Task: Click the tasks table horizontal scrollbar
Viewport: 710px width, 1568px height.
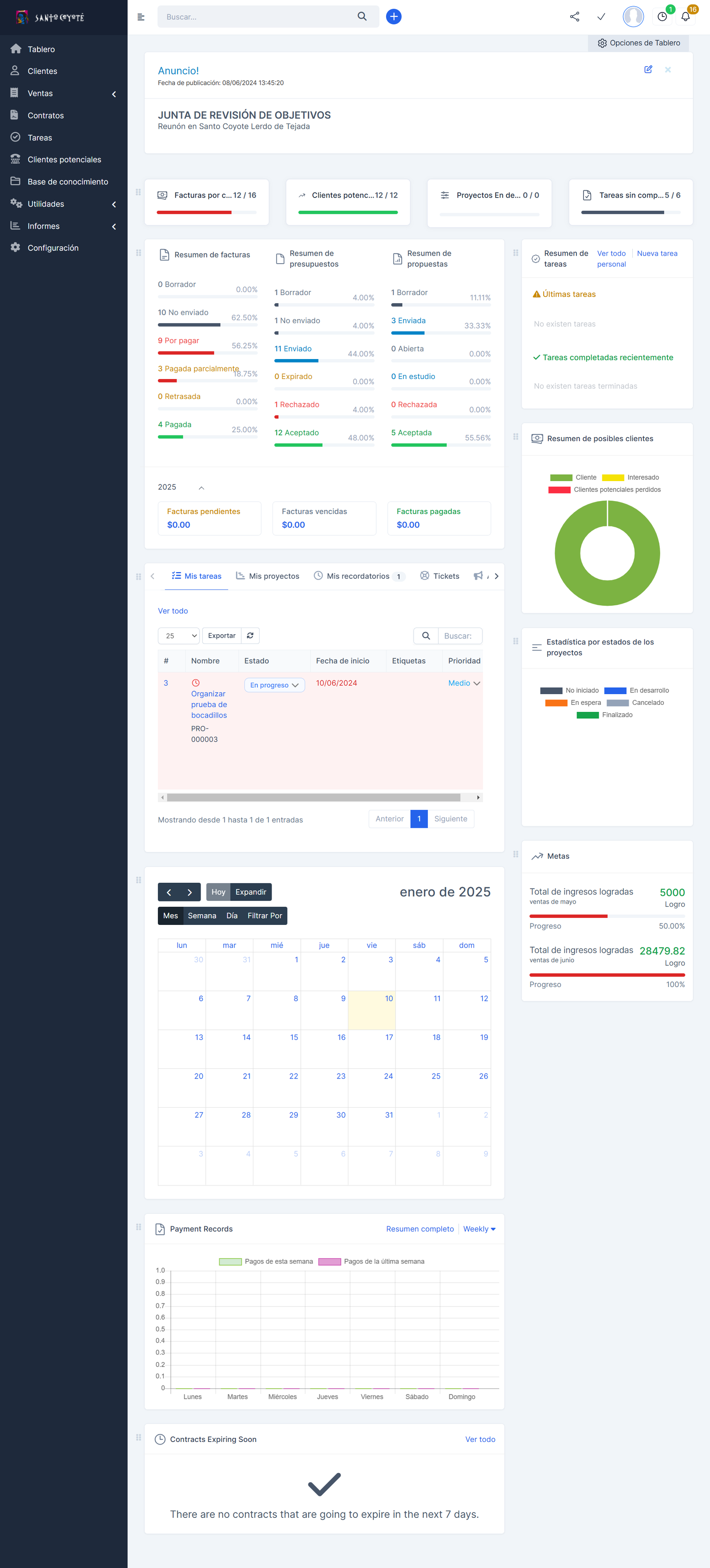Action: 313,798
